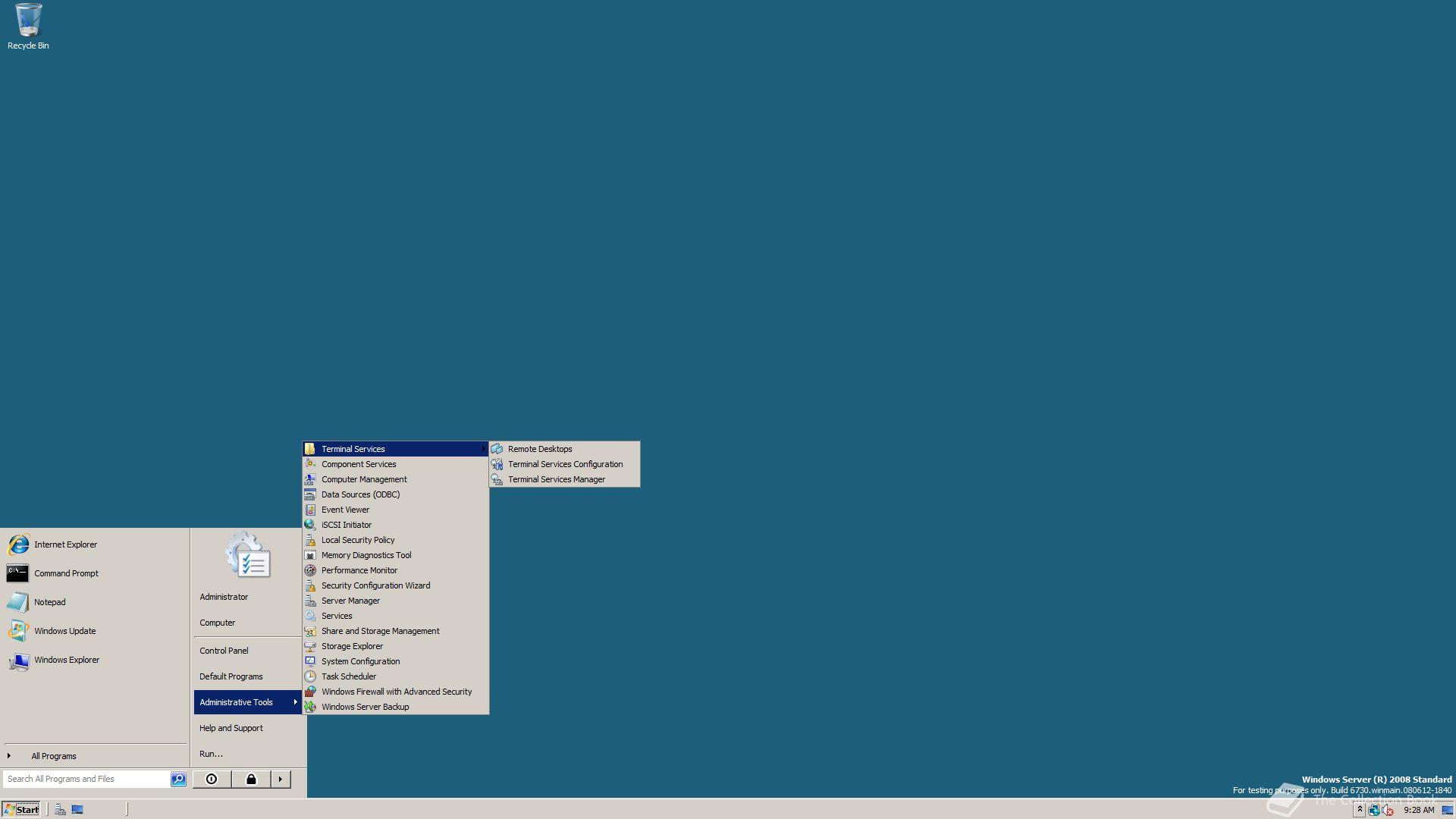Expand Terminal Services submenu arrow
Viewport: 1456px width, 819px height.
click(482, 449)
